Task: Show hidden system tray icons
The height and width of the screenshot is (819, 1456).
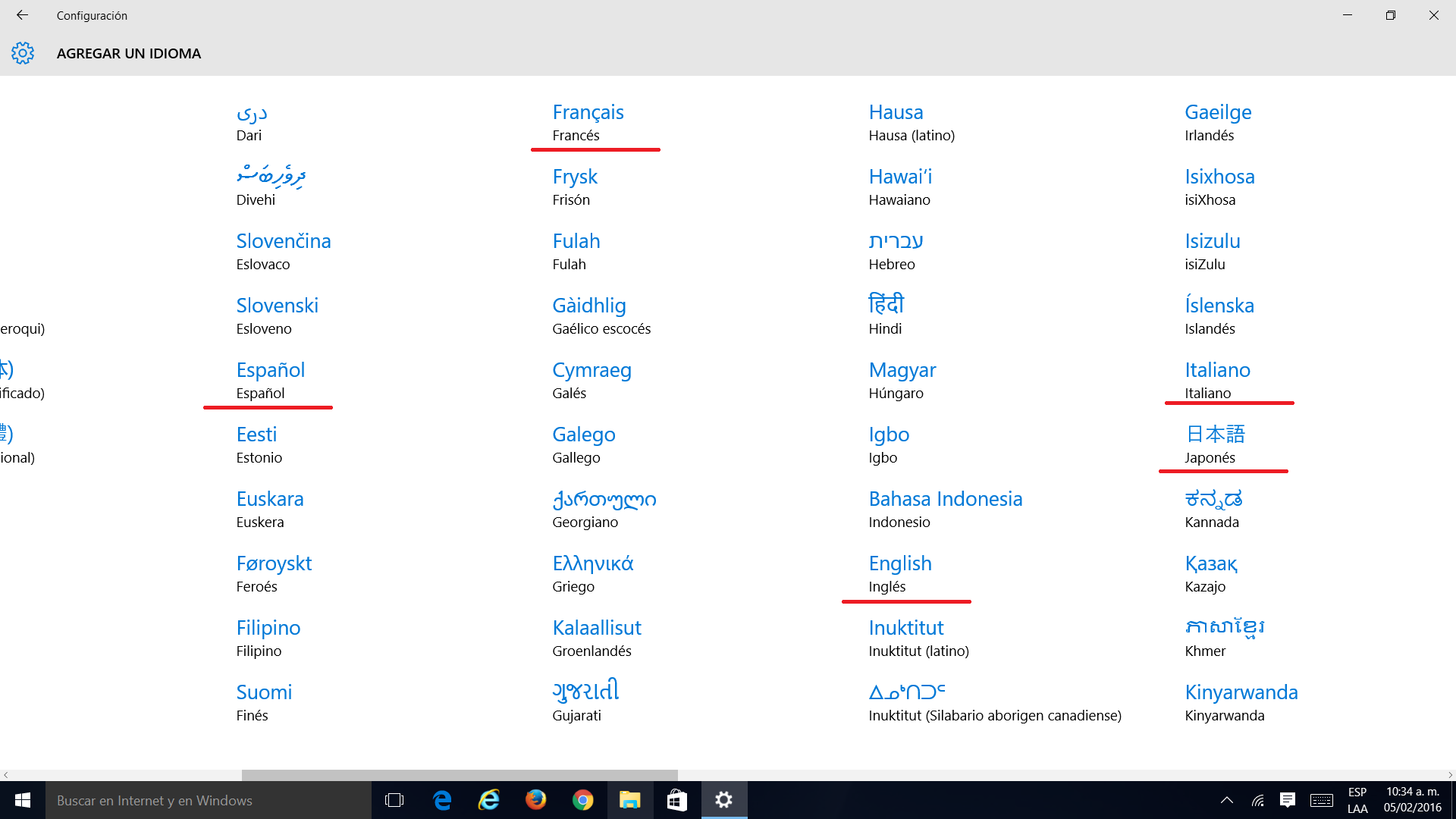Action: tap(1226, 800)
